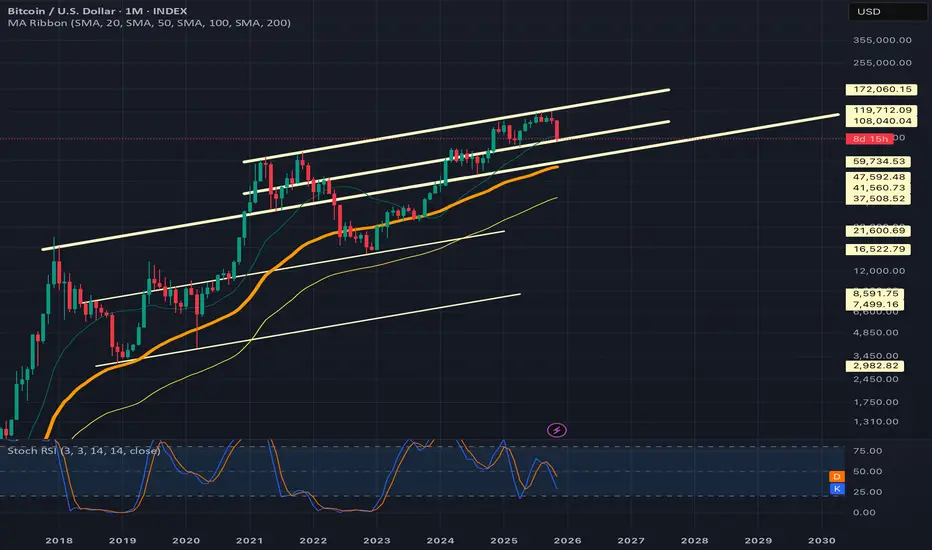The height and width of the screenshot is (550, 932).
Task: Click the 2018 label on time axis
Action: [x=59, y=540]
